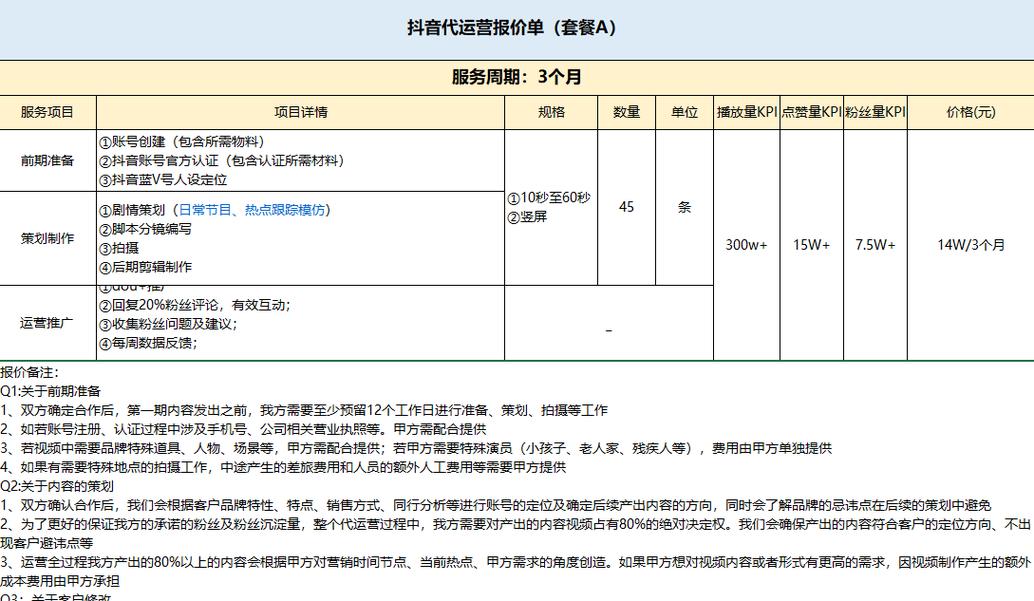
Task: Select the spec text ②竖屏
Action: coord(527,216)
